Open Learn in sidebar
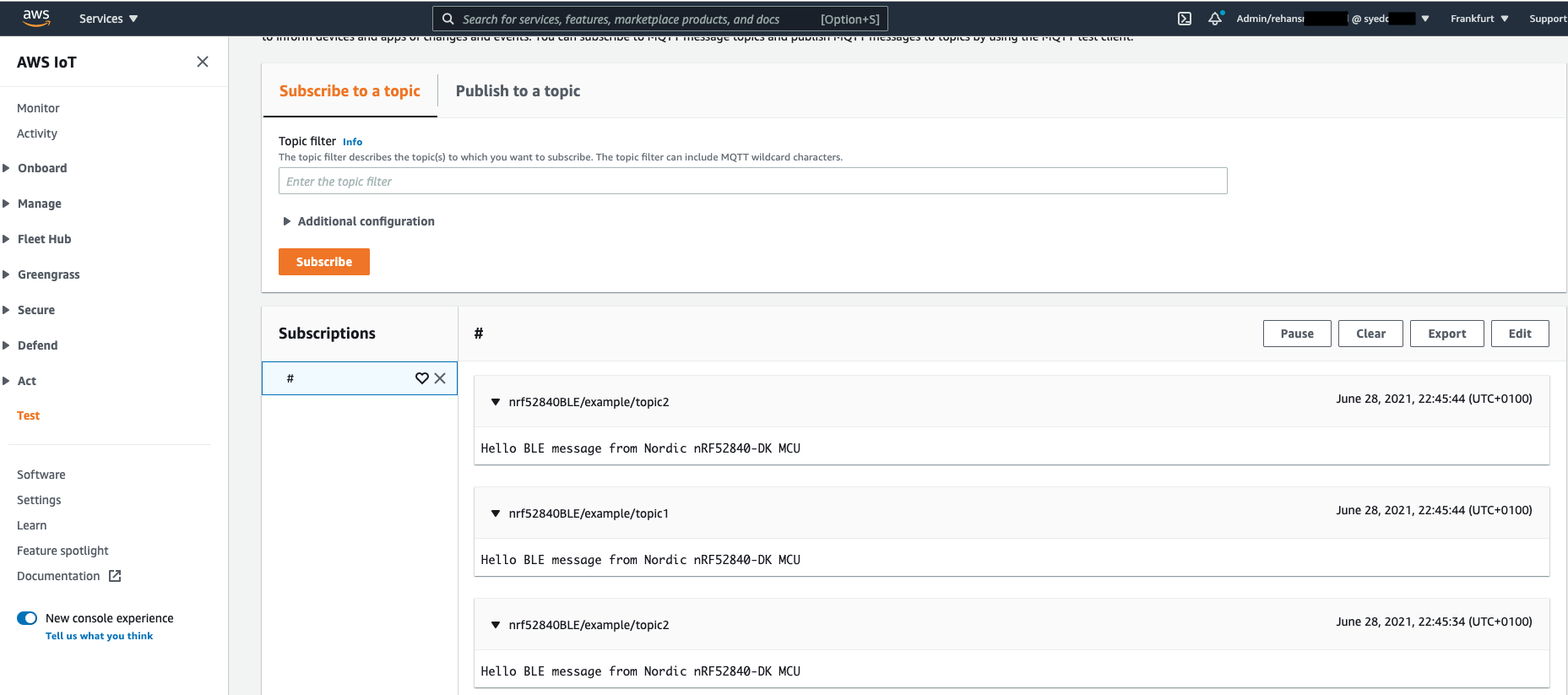 (32, 525)
